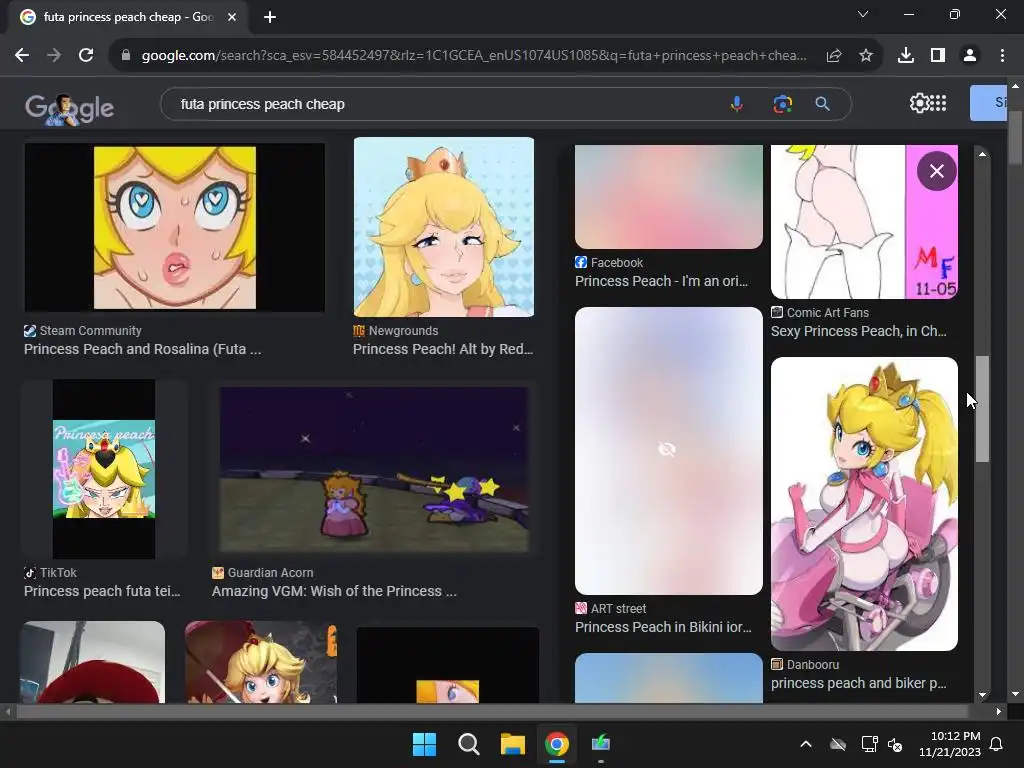1024x768 pixels.
Task: Click the horizontal scrollbar right arrow
Action: pyautogui.click(x=999, y=712)
